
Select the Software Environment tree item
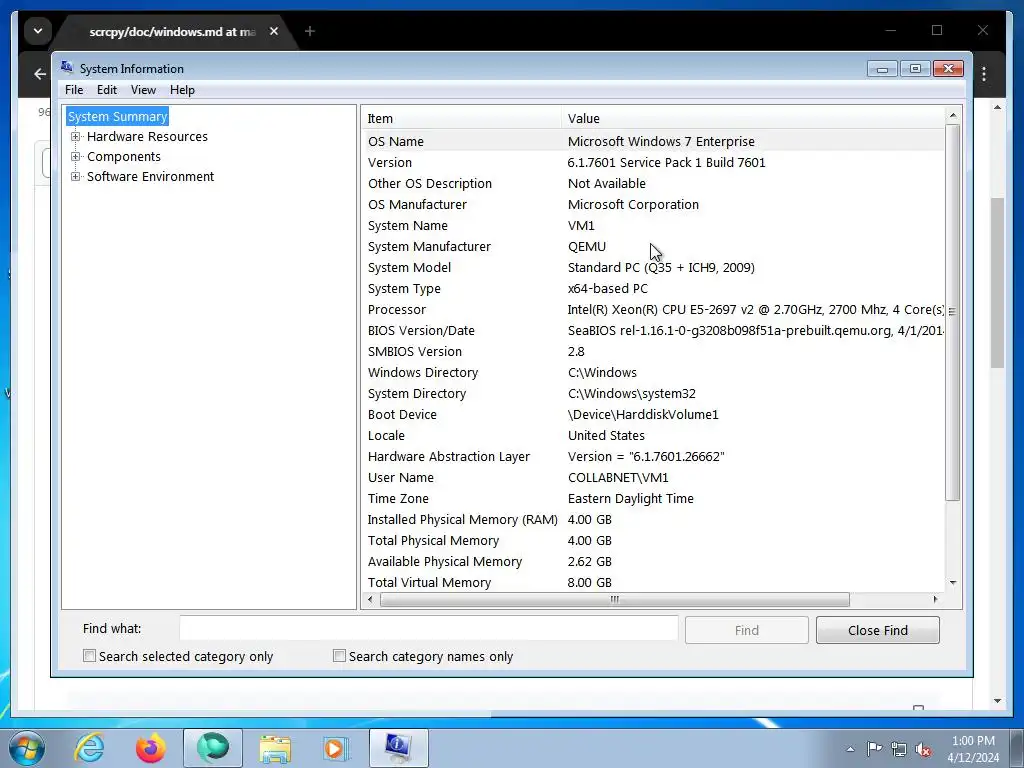[150, 177]
